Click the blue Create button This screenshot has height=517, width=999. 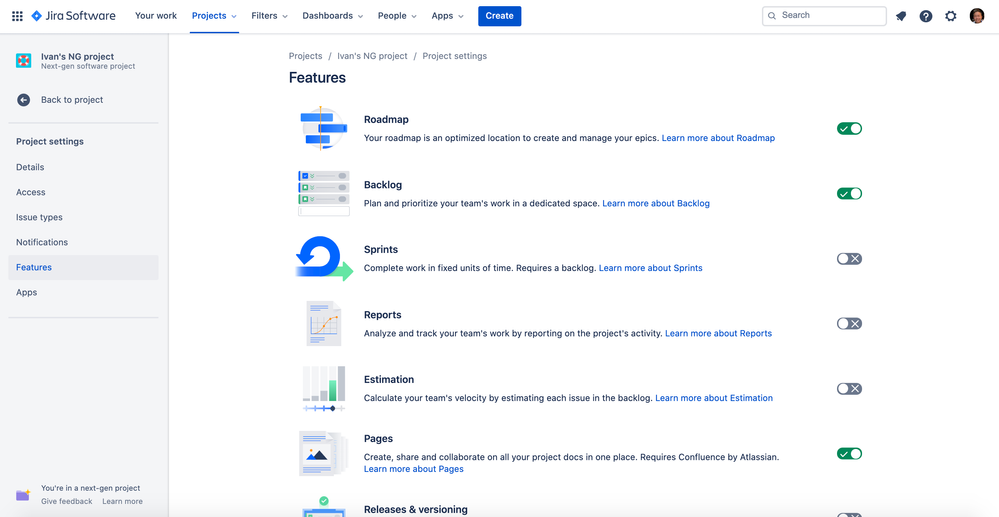[x=500, y=16]
